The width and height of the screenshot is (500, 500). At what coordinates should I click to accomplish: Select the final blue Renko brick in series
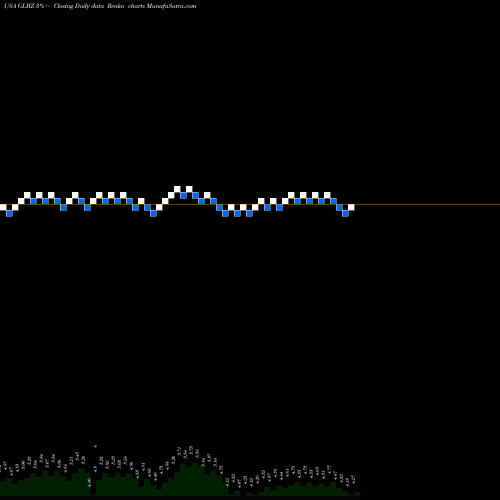click(345, 213)
